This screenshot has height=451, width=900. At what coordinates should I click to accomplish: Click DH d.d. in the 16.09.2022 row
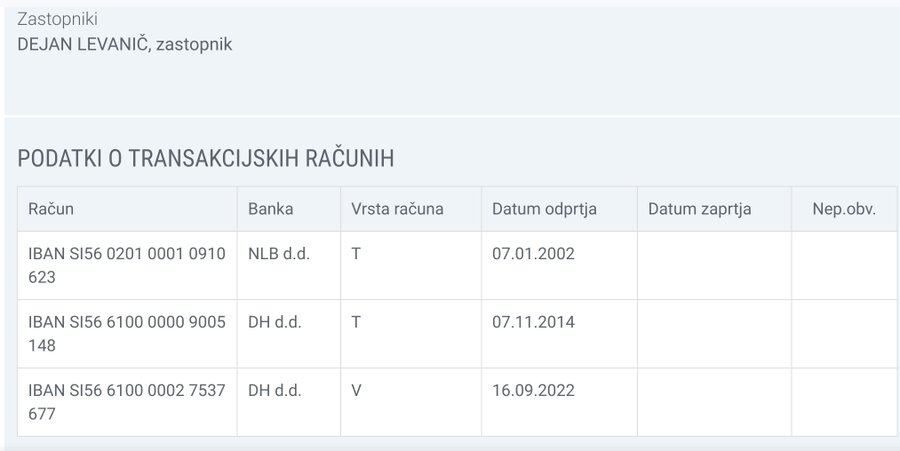tap(274, 390)
